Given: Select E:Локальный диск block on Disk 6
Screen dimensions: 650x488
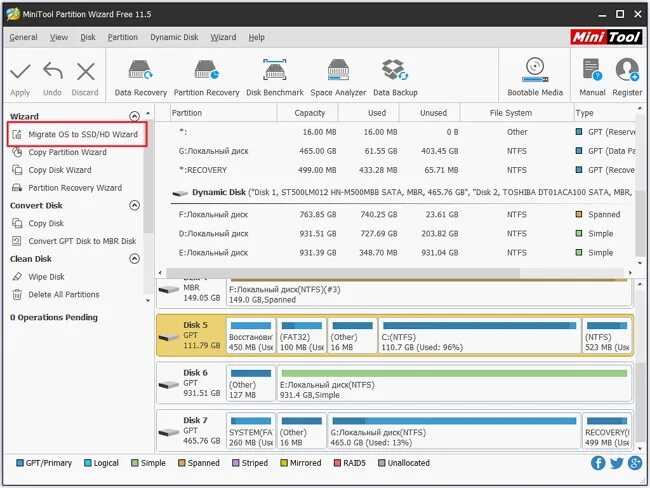Looking at the screenshot, I should pos(454,384).
